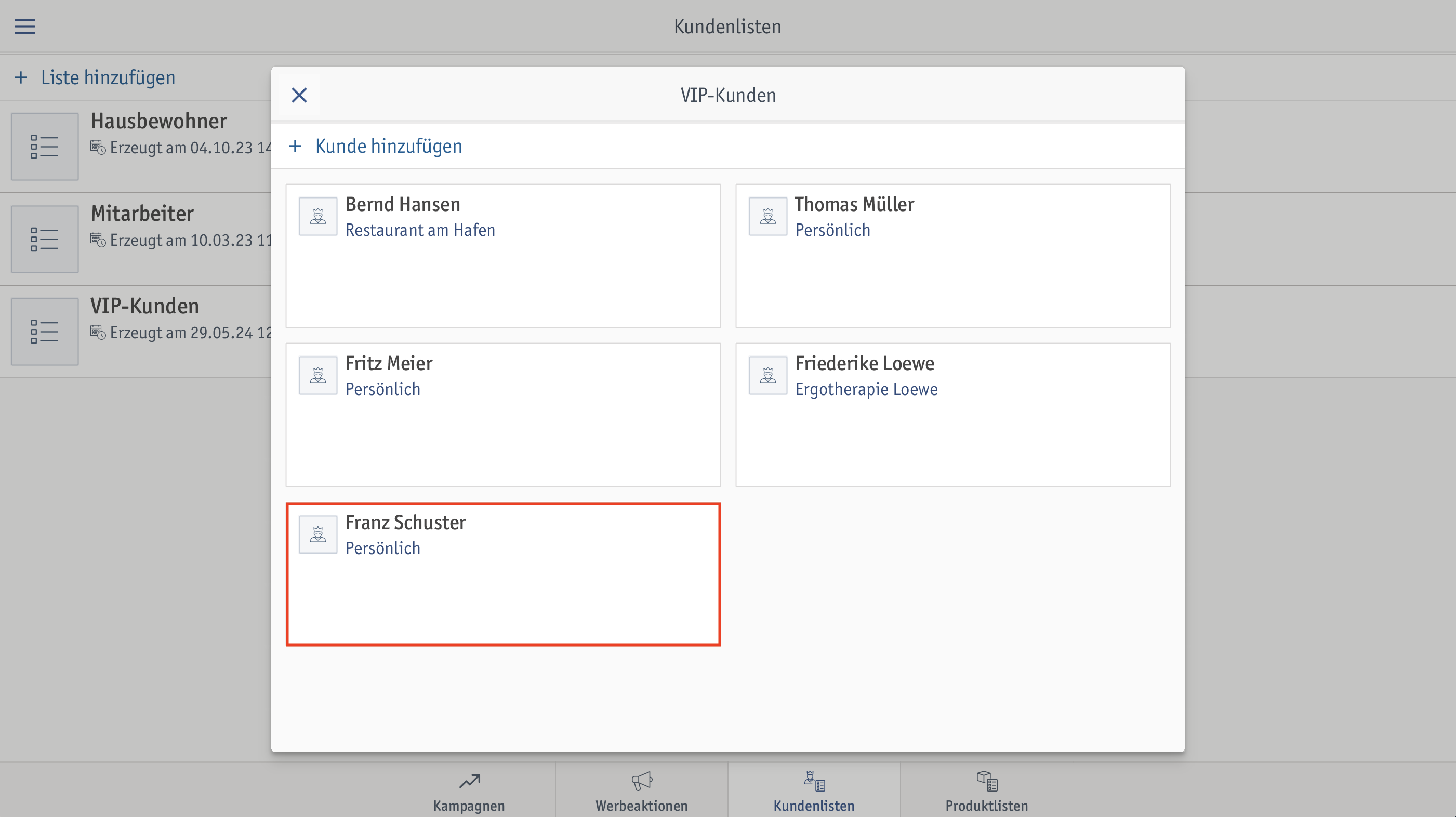Click calendar icon under VIP-Kunden
Screen dimensions: 1456x817
[98, 333]
